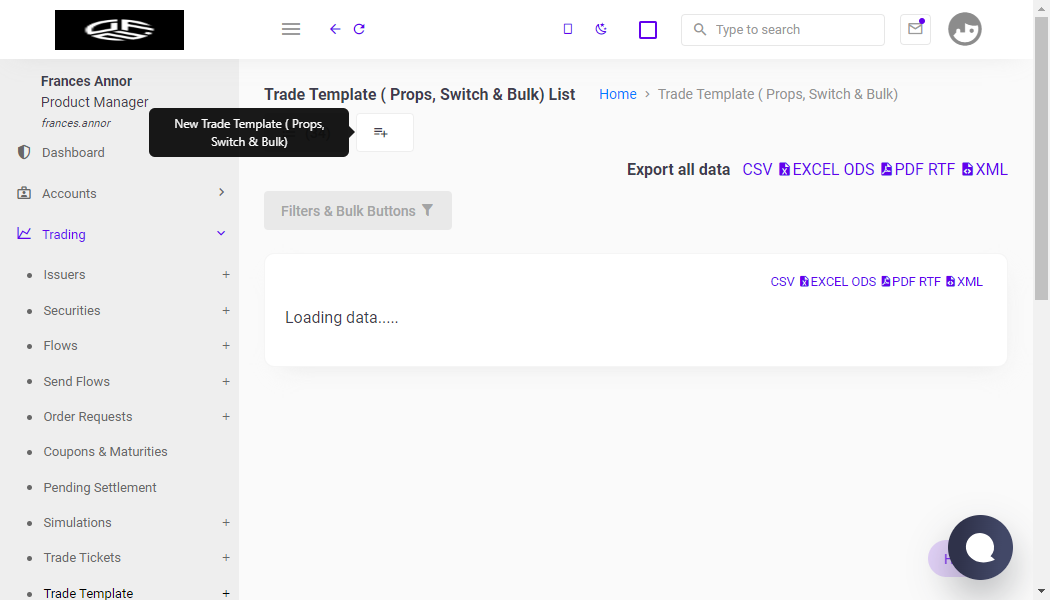Switch to mobile view icon

coord(568,29)
